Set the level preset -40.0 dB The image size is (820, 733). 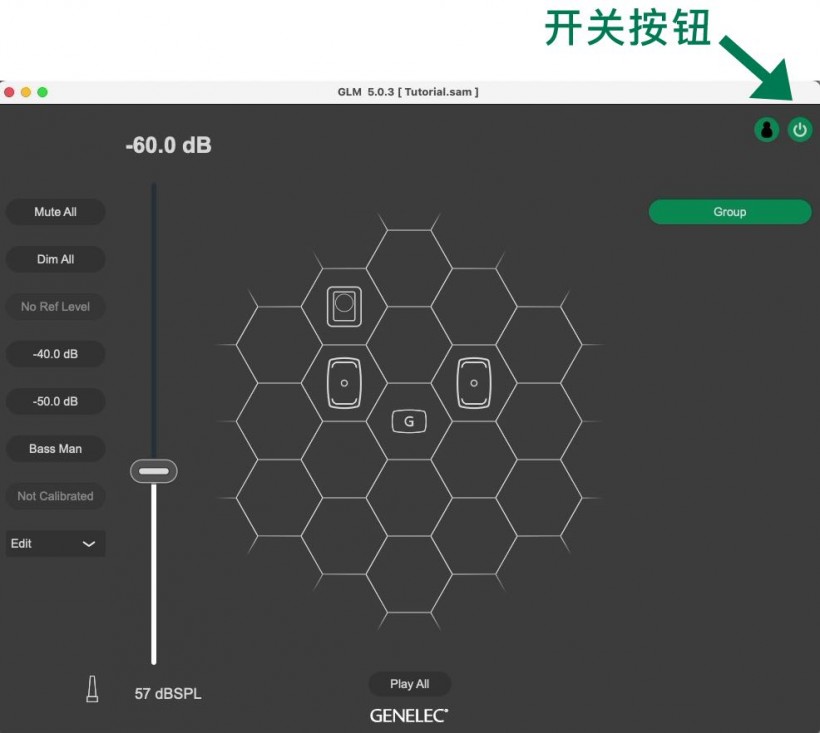(55, 354)
